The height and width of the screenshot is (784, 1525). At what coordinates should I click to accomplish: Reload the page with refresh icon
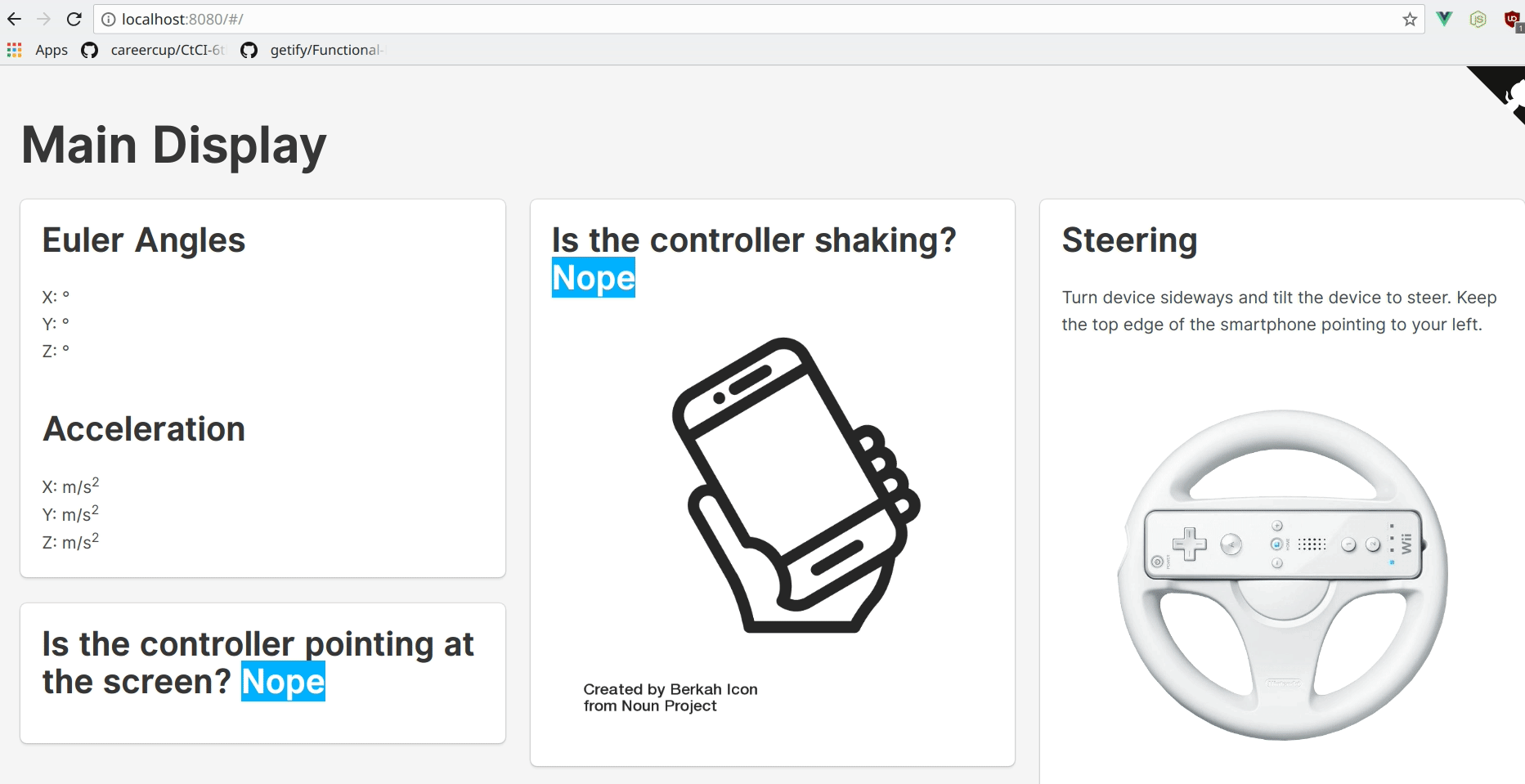(x=74, y=19)
